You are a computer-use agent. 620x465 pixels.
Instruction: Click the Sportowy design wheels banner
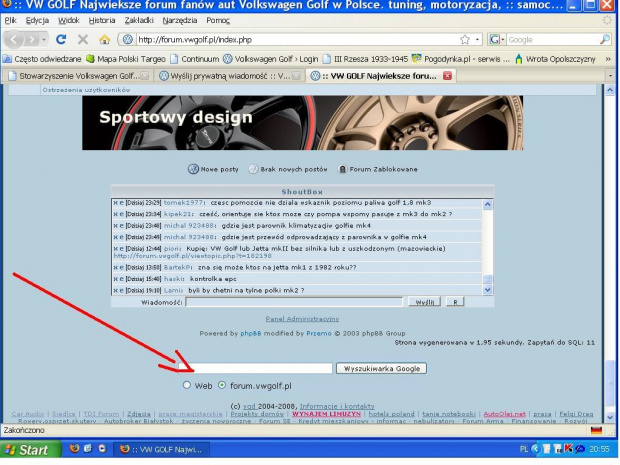[x=302, y=123]
